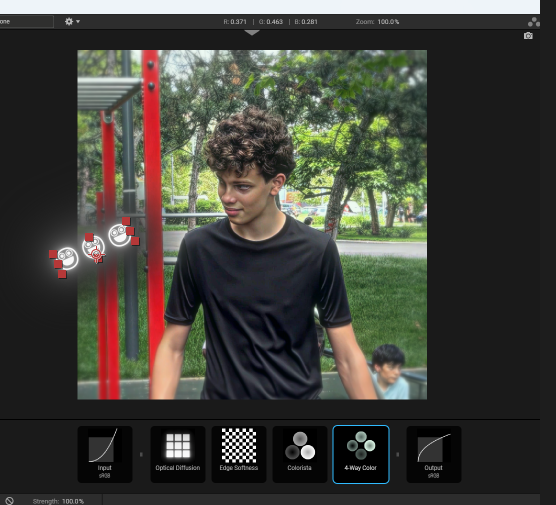This screenshot has width=556, height=505.
Task: Select the 4-Way Color tool
Action: pyautogui.click(x=361, y=454)
